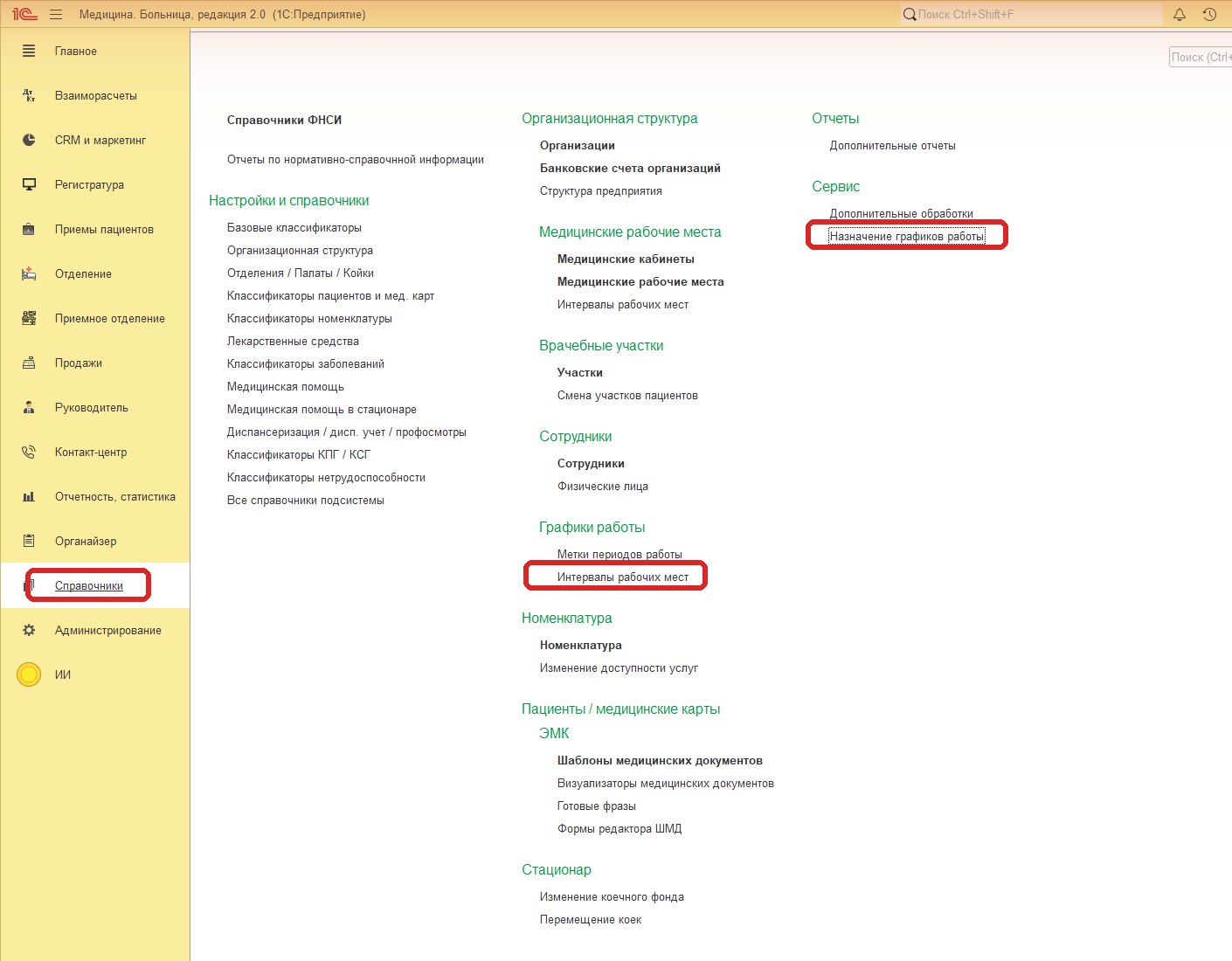Click the Администрирование gear icon

[29, 630]
